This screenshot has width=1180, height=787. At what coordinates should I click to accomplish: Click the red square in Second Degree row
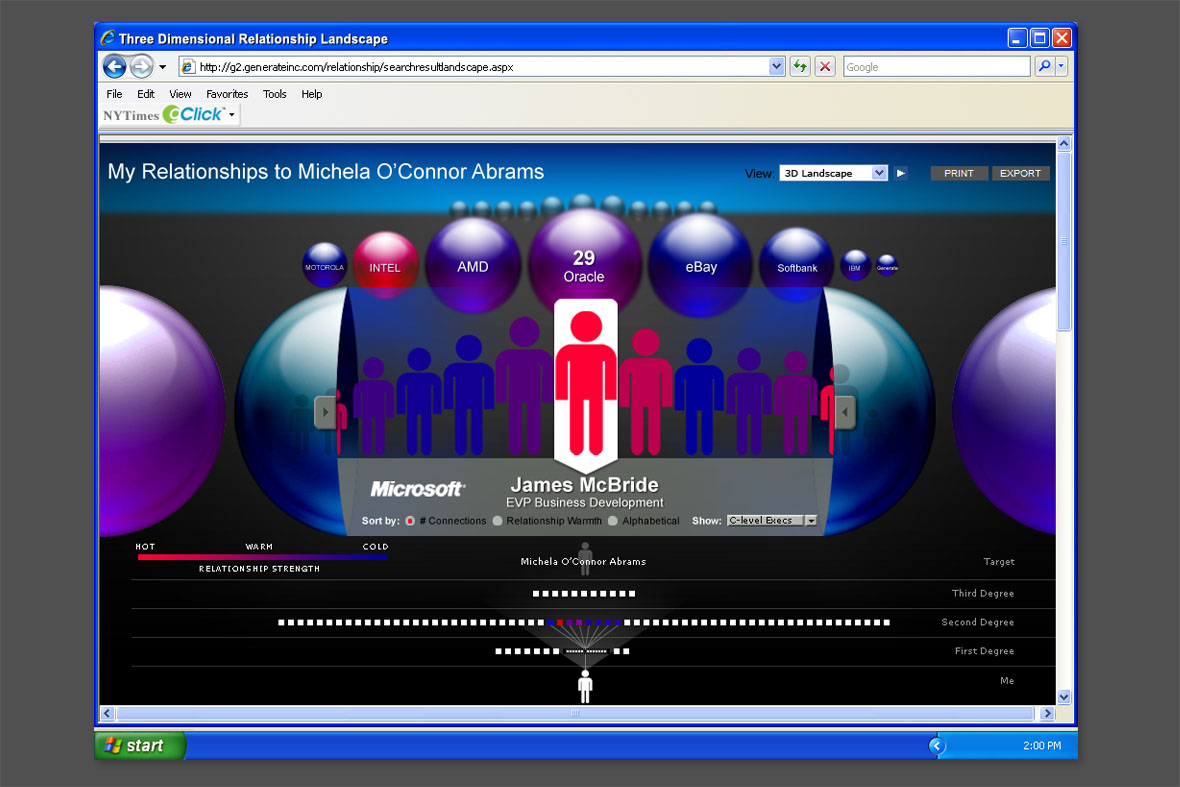[559, 623]
